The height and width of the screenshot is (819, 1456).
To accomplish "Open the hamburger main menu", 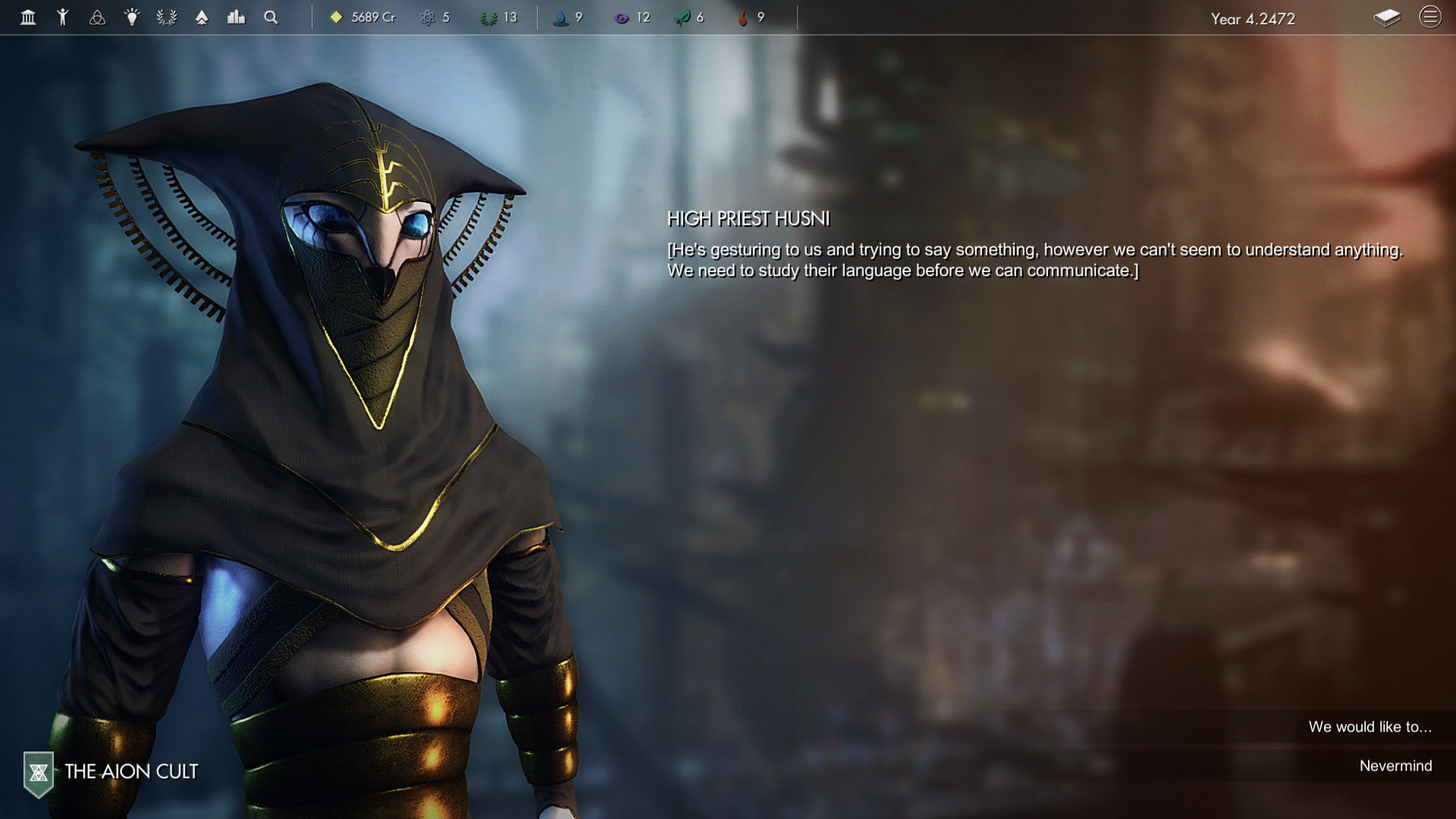I will [1432, 18].
